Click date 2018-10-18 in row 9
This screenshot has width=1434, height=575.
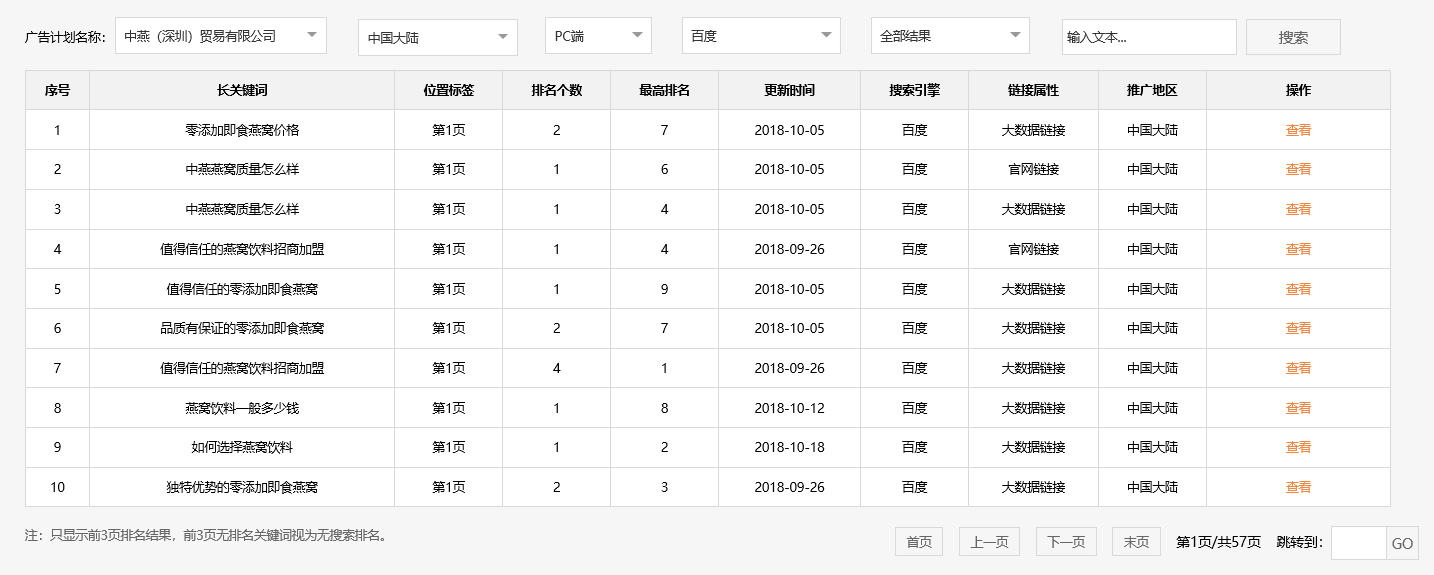[789, 447]
